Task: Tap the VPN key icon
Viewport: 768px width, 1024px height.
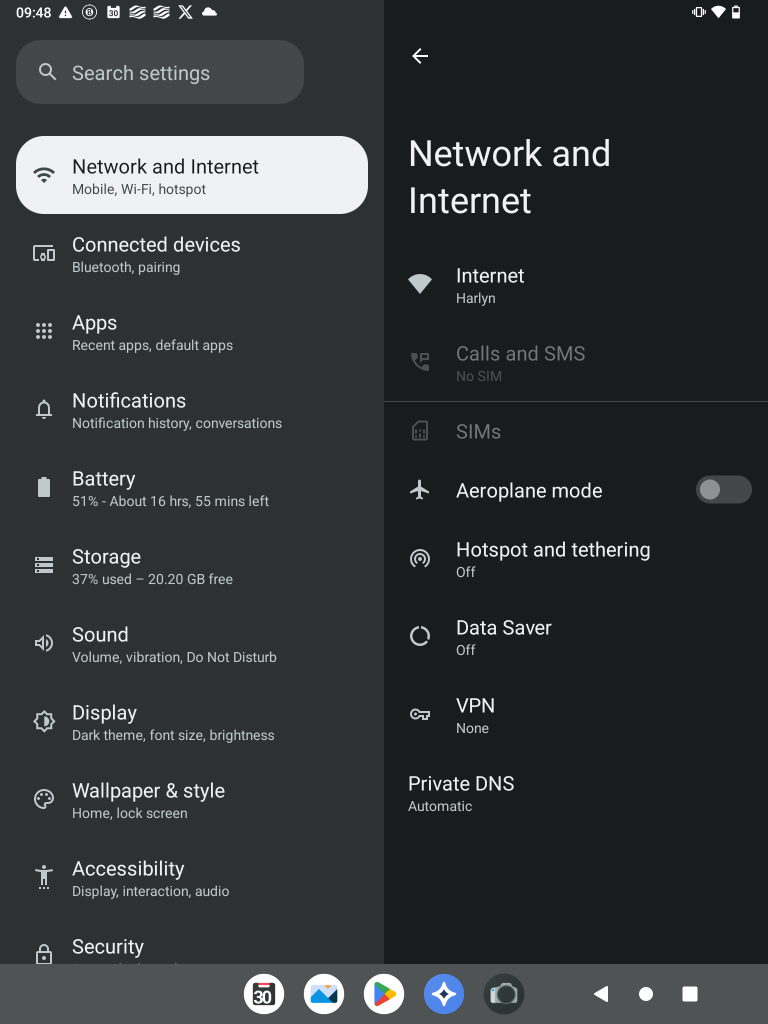Action: tap(420, 714)
